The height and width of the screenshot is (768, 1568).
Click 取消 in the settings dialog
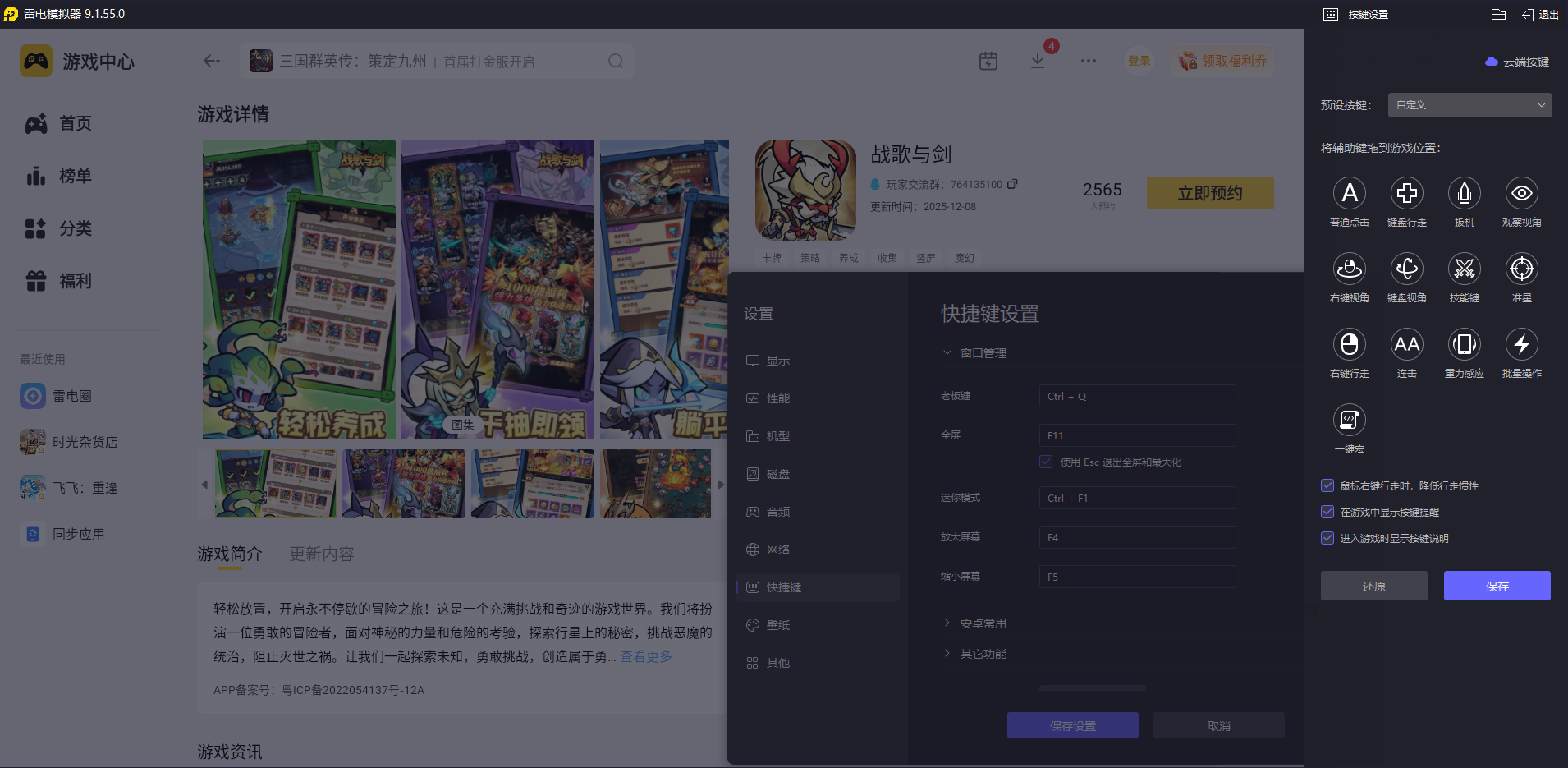click(1219, 725)
